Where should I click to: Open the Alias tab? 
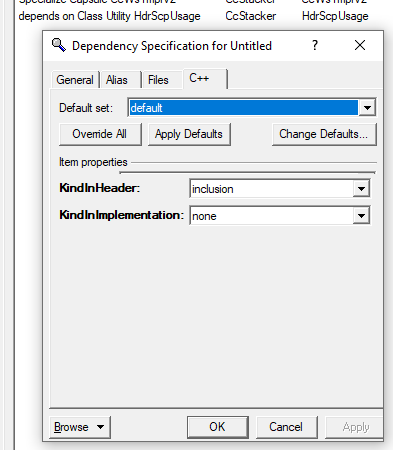click(121, 80)
